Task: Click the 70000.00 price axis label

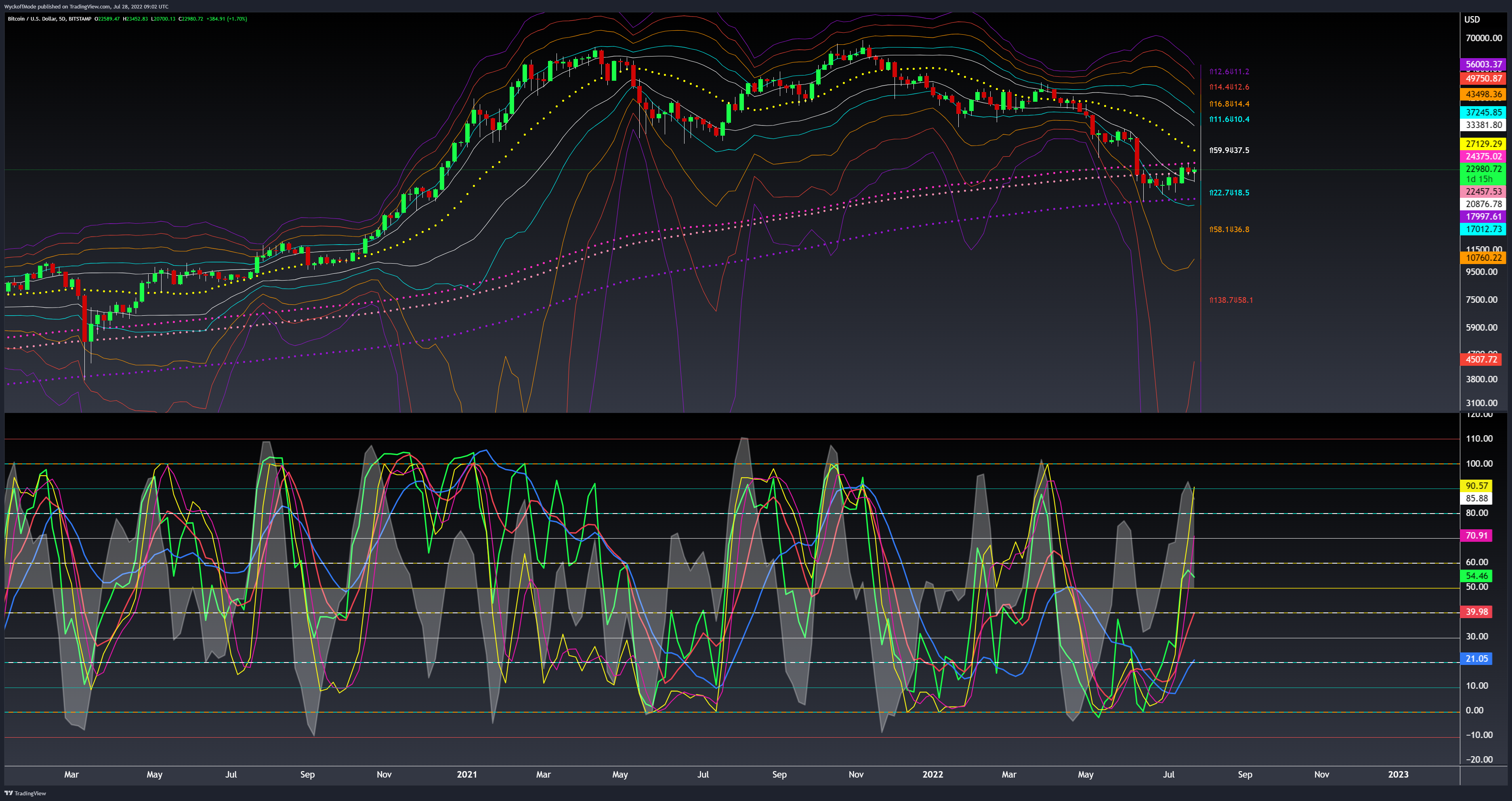Action: point(1483,38)
